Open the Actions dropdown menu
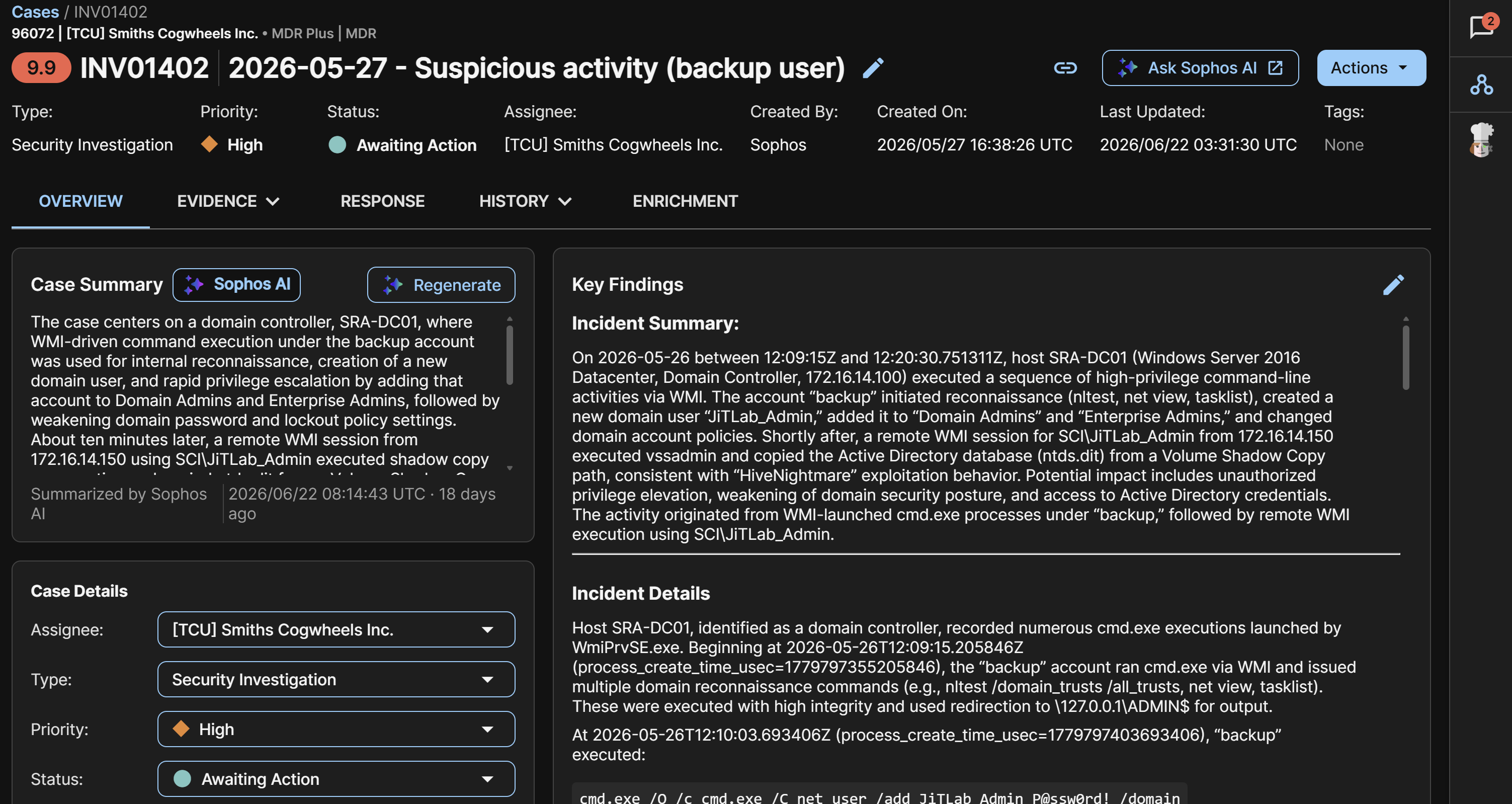The width and height of the screenshot is (1512, 804). [x=1371, y=68]
